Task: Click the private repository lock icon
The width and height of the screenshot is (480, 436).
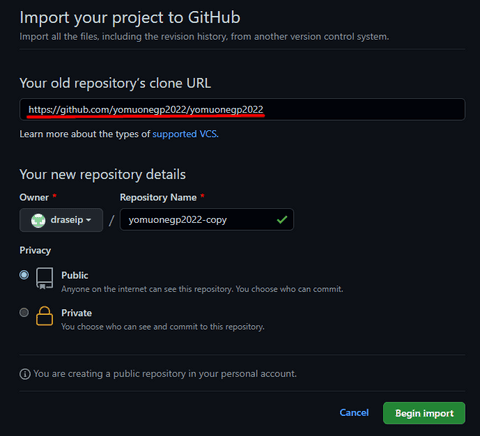Action: pyautogui.click(x=44, y=316)
